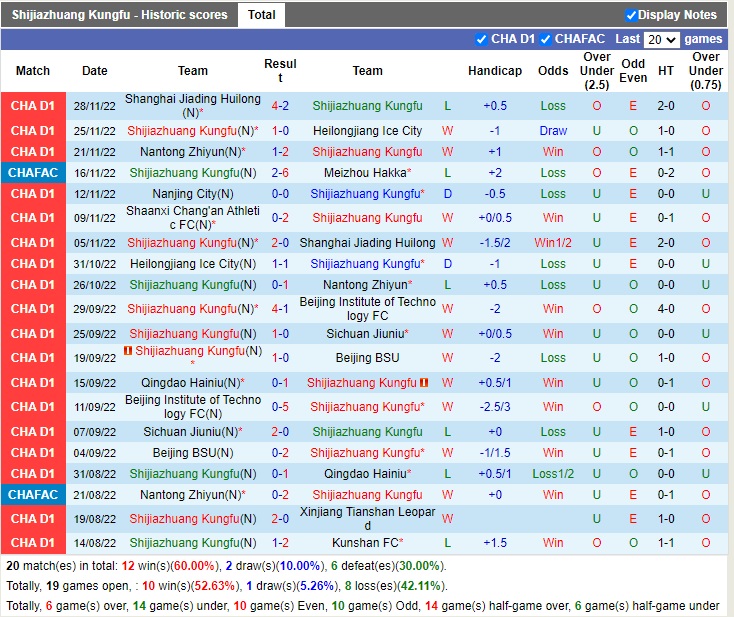Click the 4-2 result score link
Screen dimensions: 734x617
[280, 106]
